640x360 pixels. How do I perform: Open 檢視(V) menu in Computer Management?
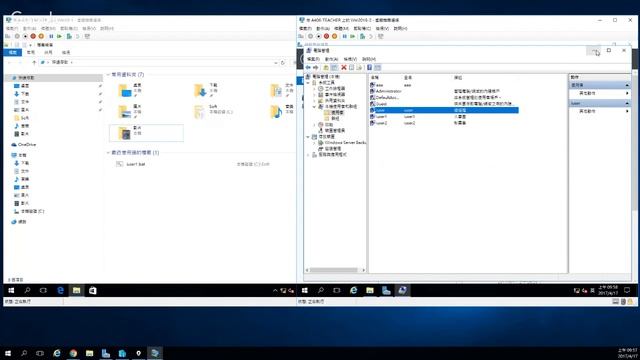click(x=350, y=59)
